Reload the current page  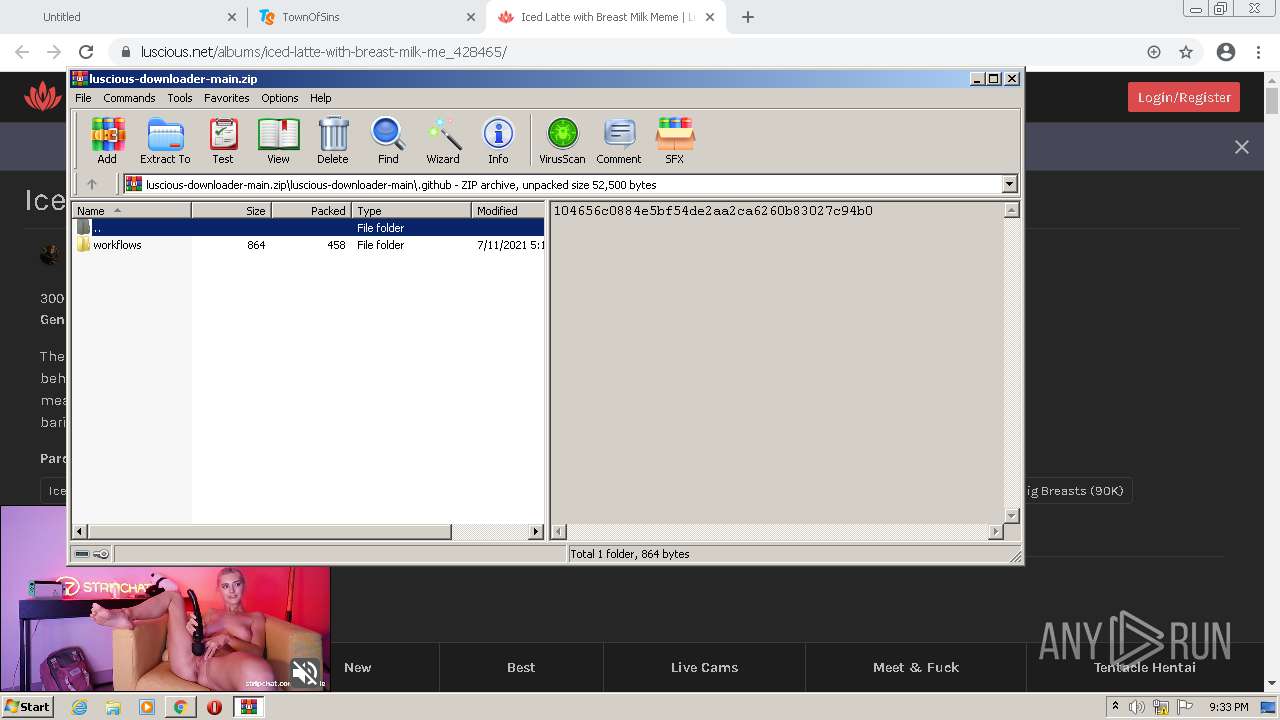point(86,52)
